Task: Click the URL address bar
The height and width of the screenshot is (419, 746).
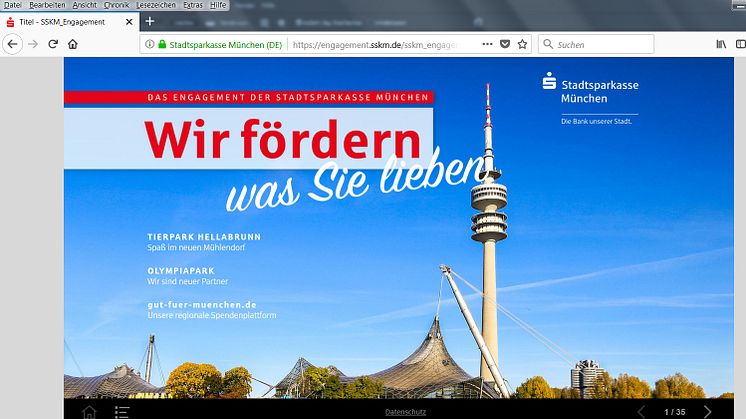Action: click(x=380, y=44)
